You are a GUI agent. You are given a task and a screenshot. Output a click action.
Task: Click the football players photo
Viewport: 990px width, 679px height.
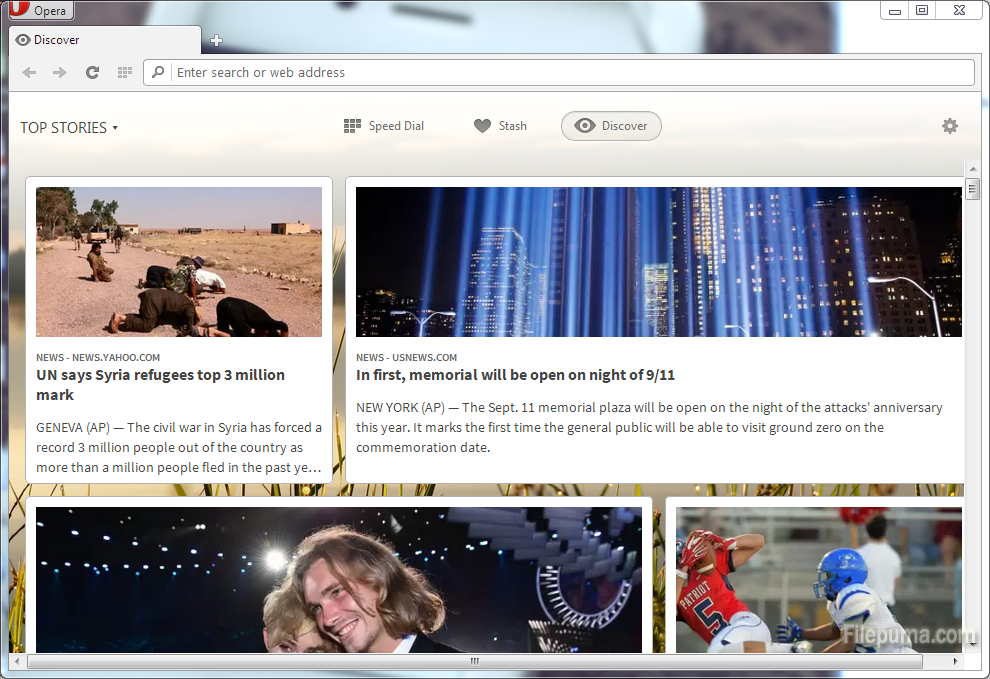(x=818, y=580)
